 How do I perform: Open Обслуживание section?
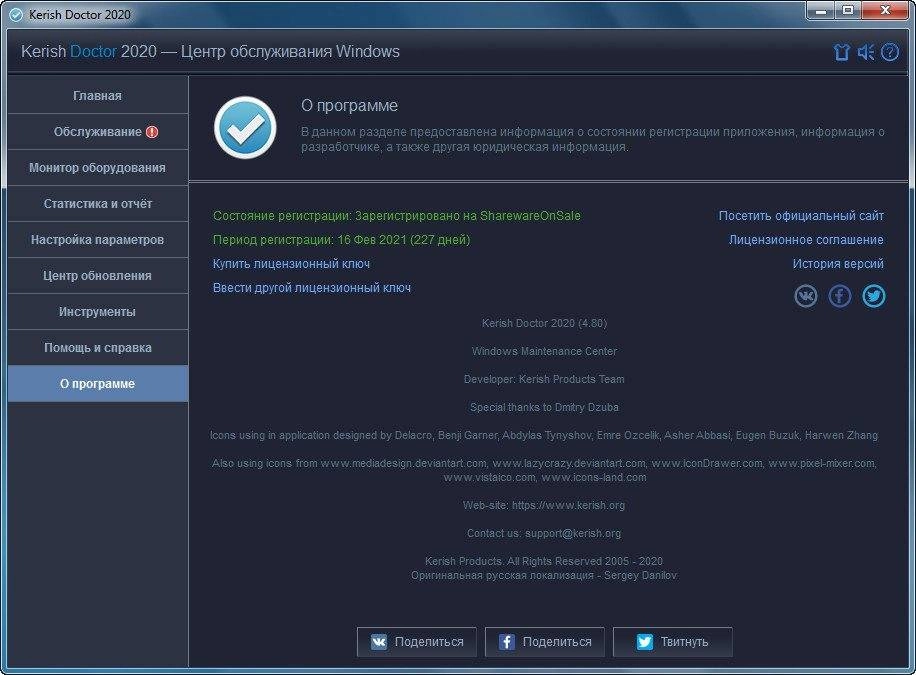pyautogui.click(x=98, y=131)
